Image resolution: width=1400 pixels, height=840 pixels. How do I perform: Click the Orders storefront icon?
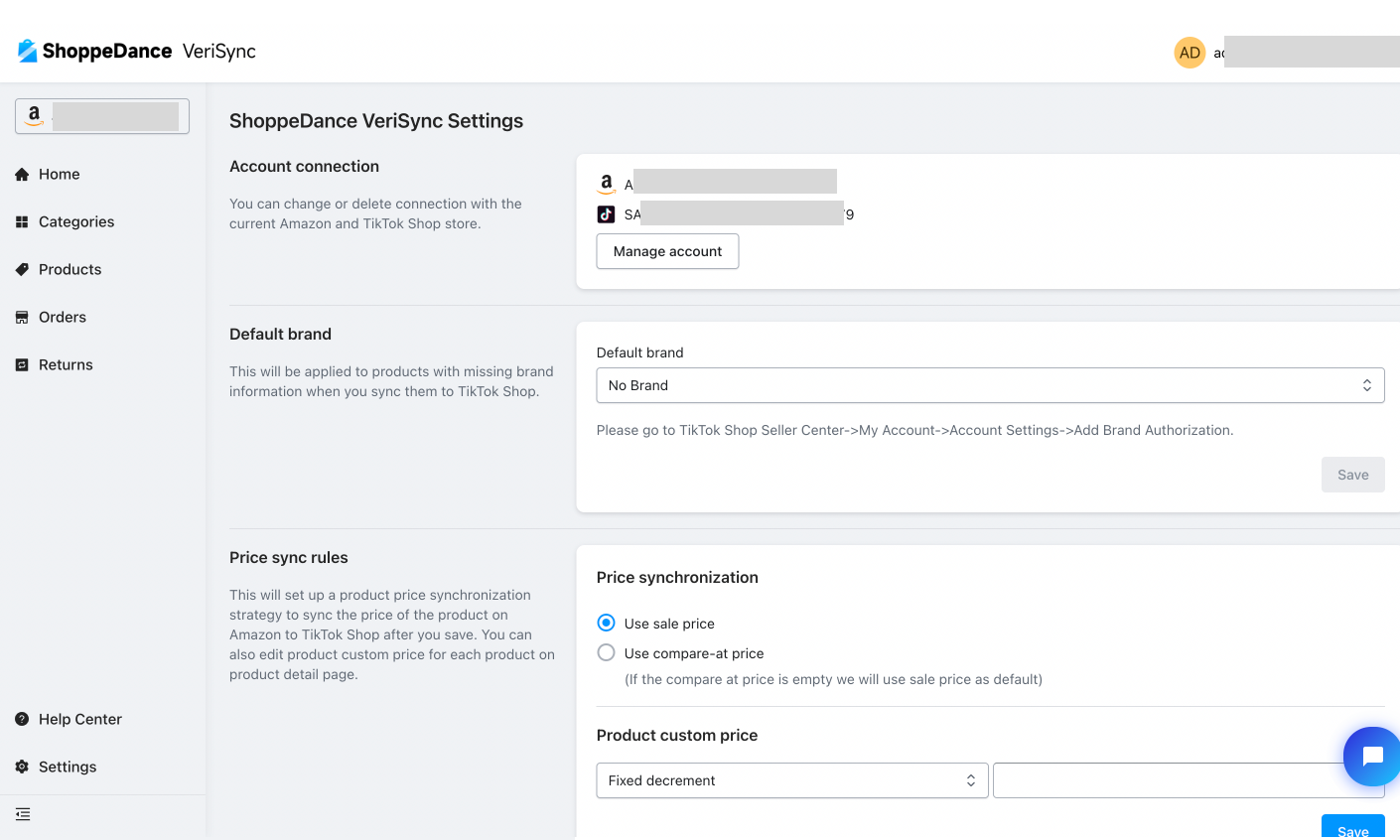pyautogui.click(x=22, y=317)
